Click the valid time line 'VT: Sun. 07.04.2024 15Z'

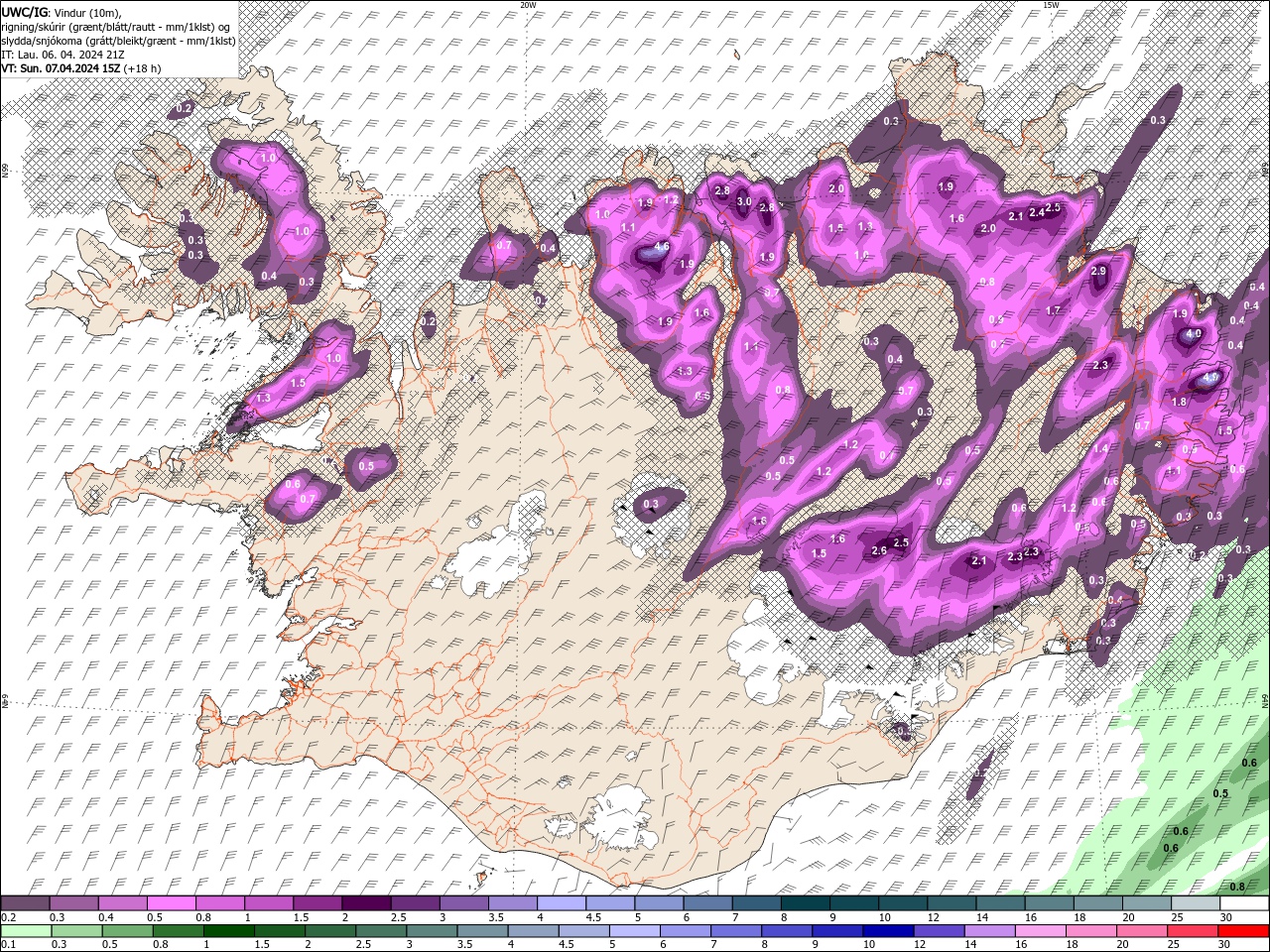point(62,68)
